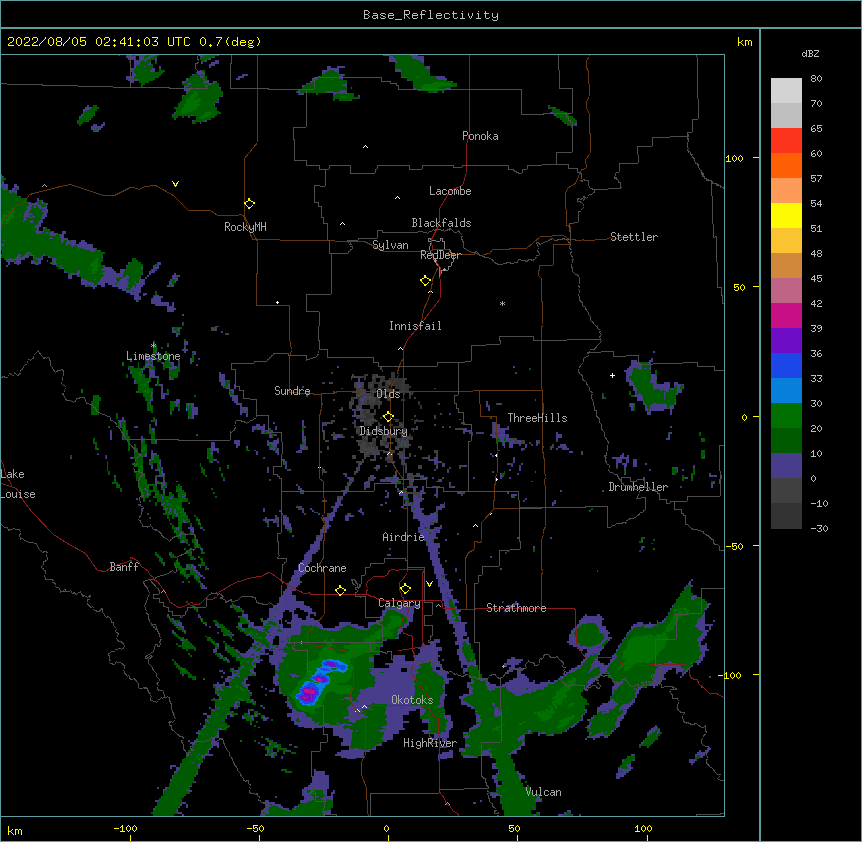Image resolution: width=862 pixels, height=842 pixels.
Task: Click the Blackfalds city label
Action: click(441, 223)
